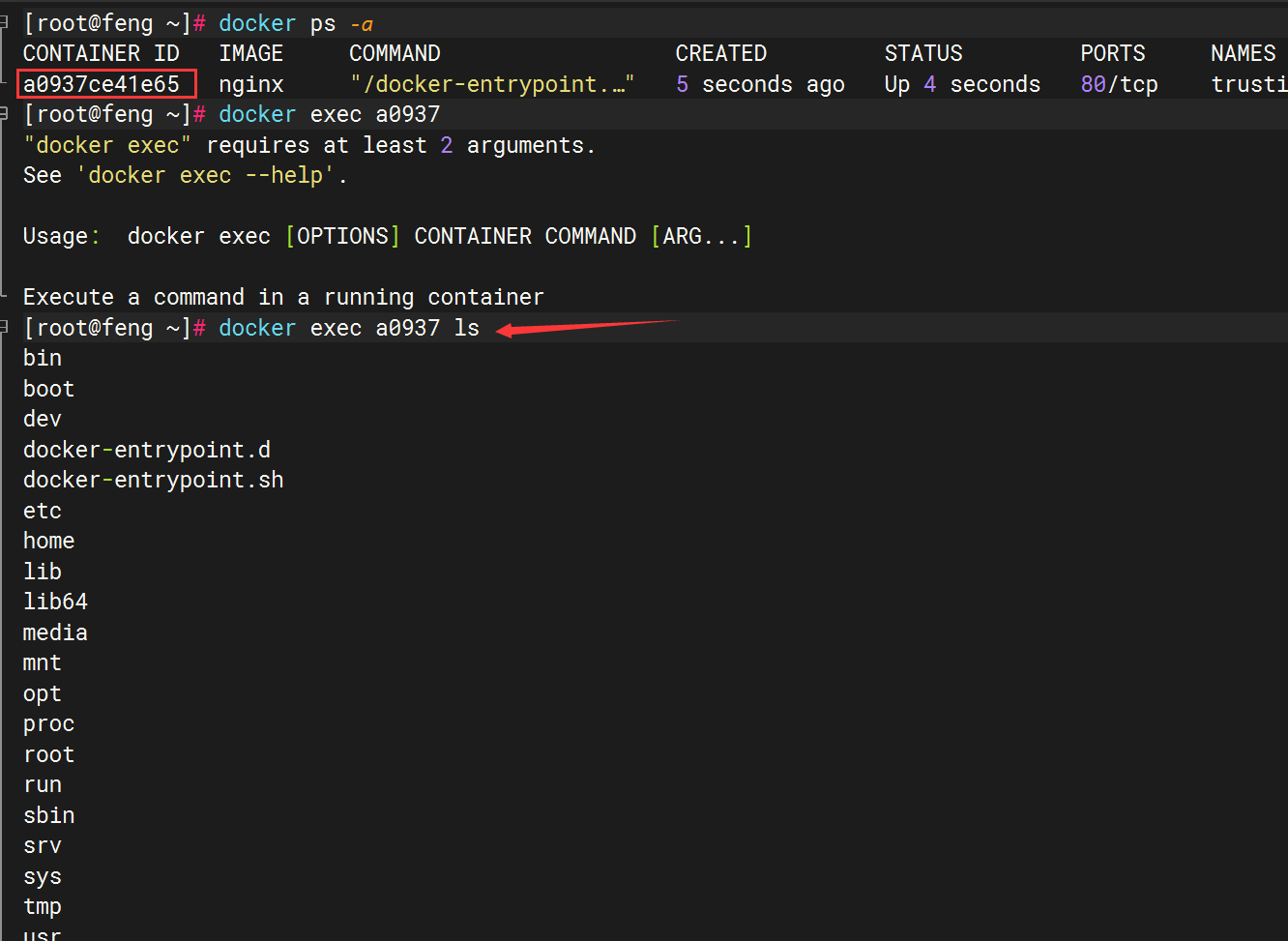Click the '/docker-entrypoint.…' command value
The width and height of the screenshot is (1288, 941).
pyautogui.click(x=492, y=84)
